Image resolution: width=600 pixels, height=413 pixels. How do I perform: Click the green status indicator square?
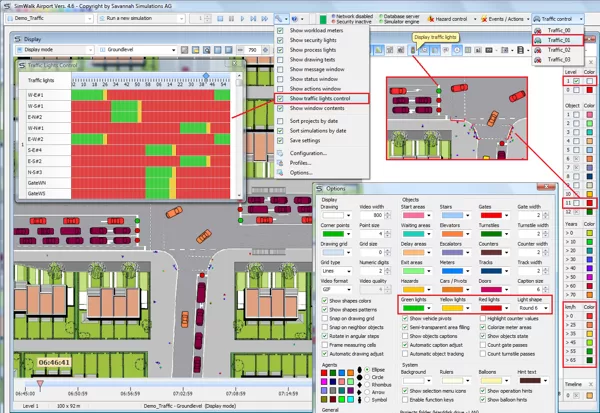(x=323, y=19)
